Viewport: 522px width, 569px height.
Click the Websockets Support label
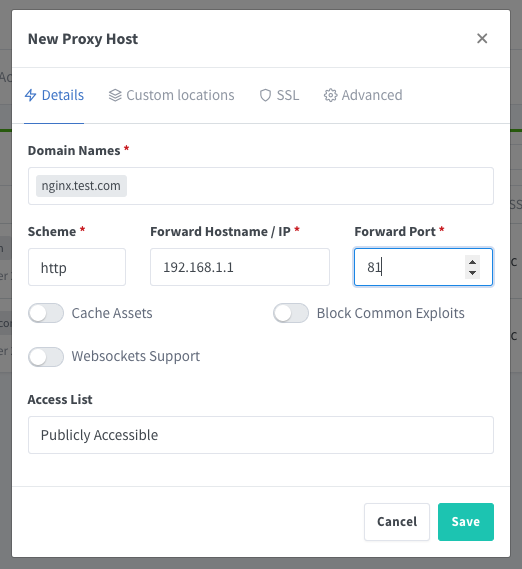coord(136,356)
